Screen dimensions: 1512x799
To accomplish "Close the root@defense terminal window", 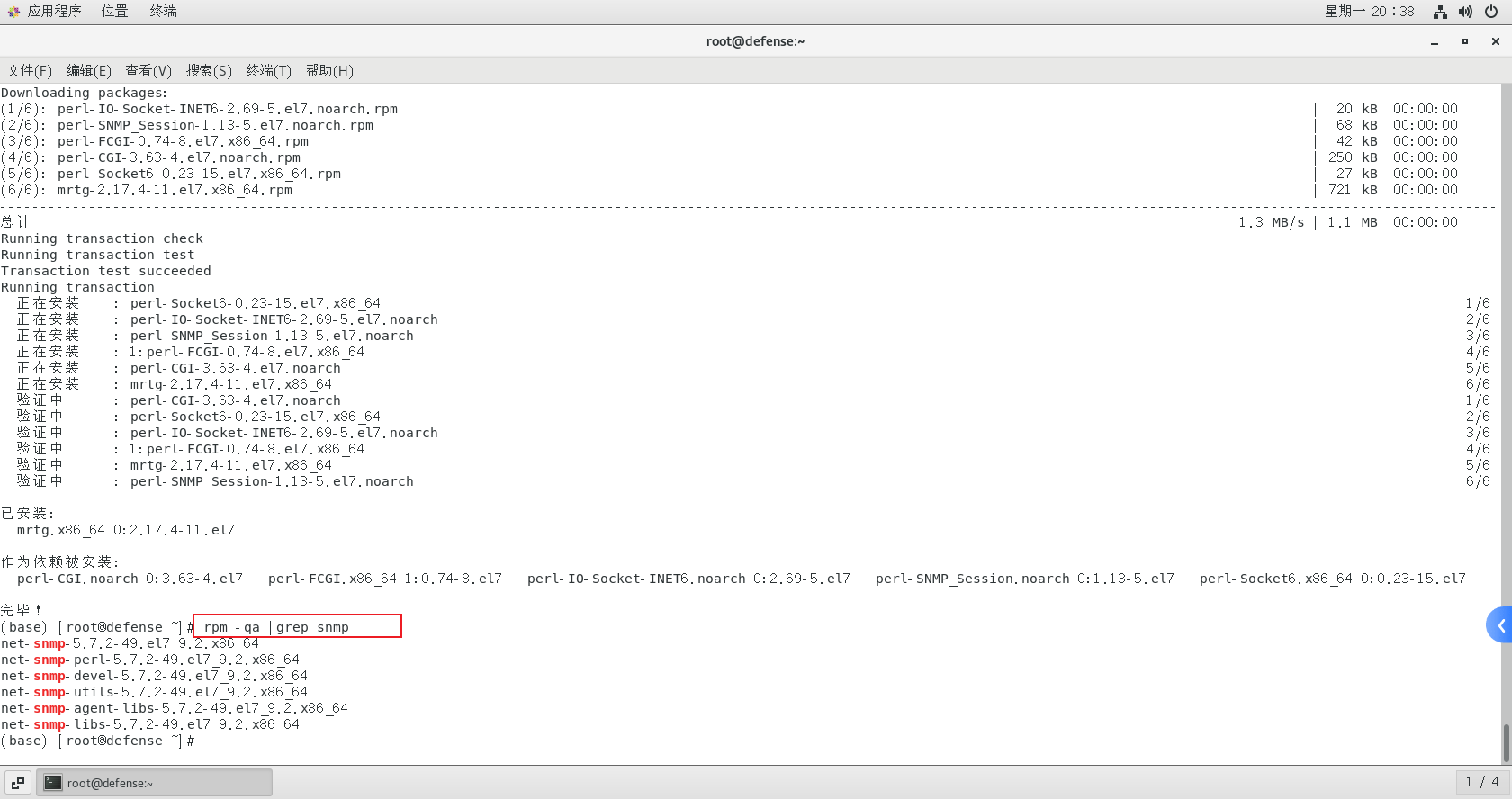I will (x=1496, y=41).
